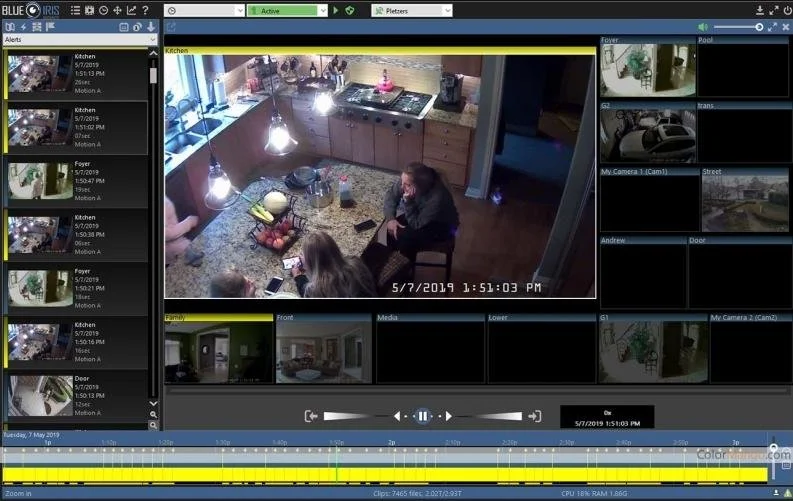Click the four-arrow PTZ move icon

pos(117,10)
